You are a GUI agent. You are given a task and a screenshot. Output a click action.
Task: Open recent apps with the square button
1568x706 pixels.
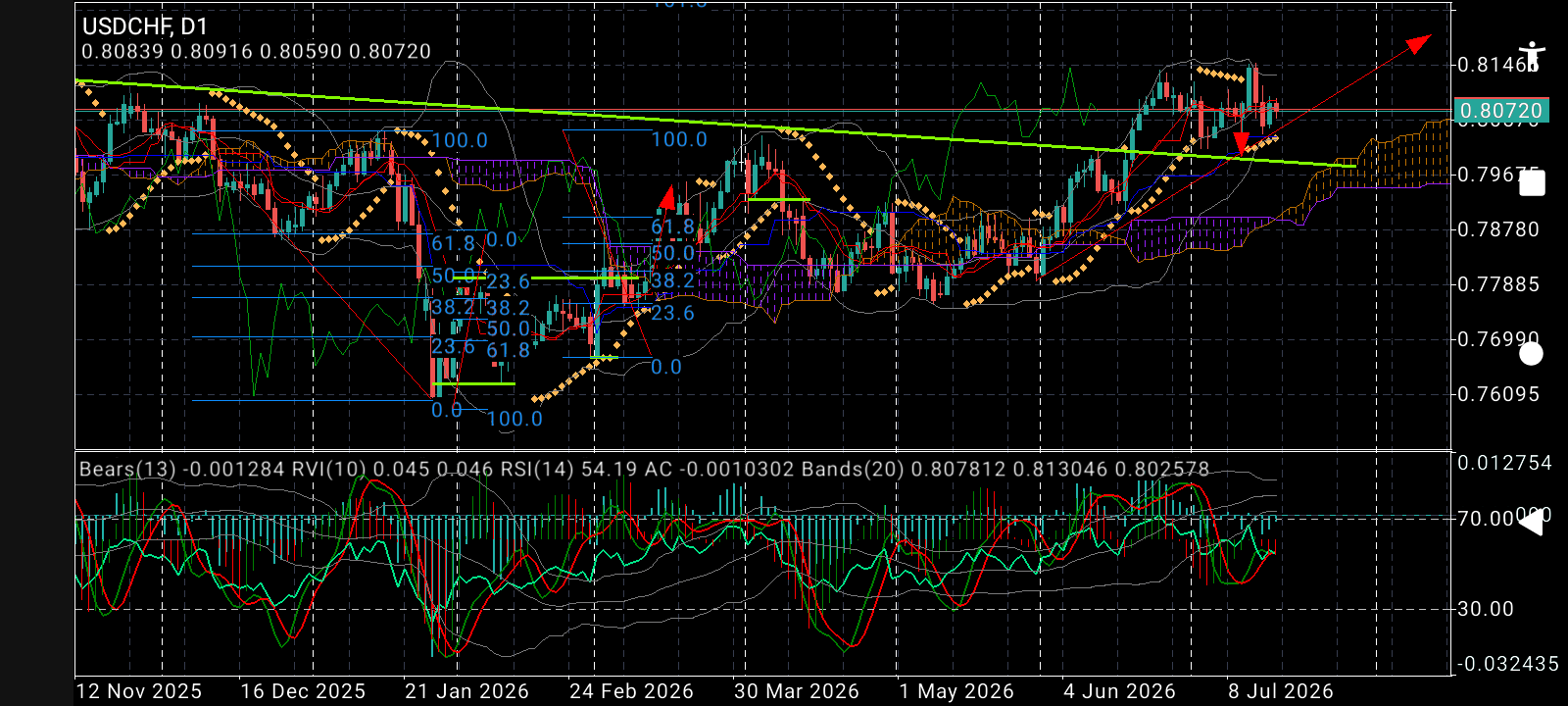1532,183
